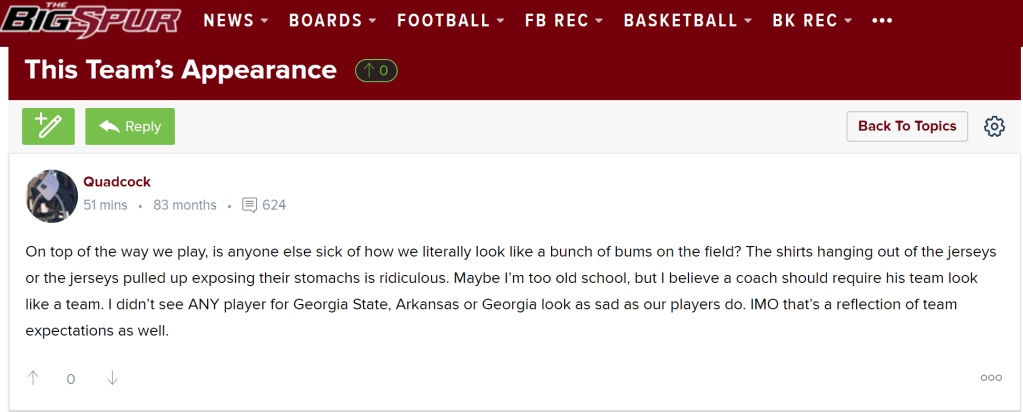
Task: Open the BK Rec menu
Action: [x=812, y=20]
